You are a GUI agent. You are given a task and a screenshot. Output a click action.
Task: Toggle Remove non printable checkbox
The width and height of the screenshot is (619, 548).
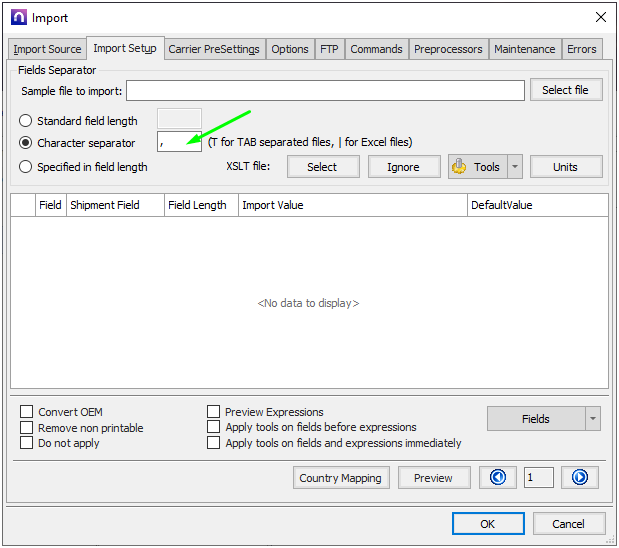pyautogui.click(x=27, y=428)
